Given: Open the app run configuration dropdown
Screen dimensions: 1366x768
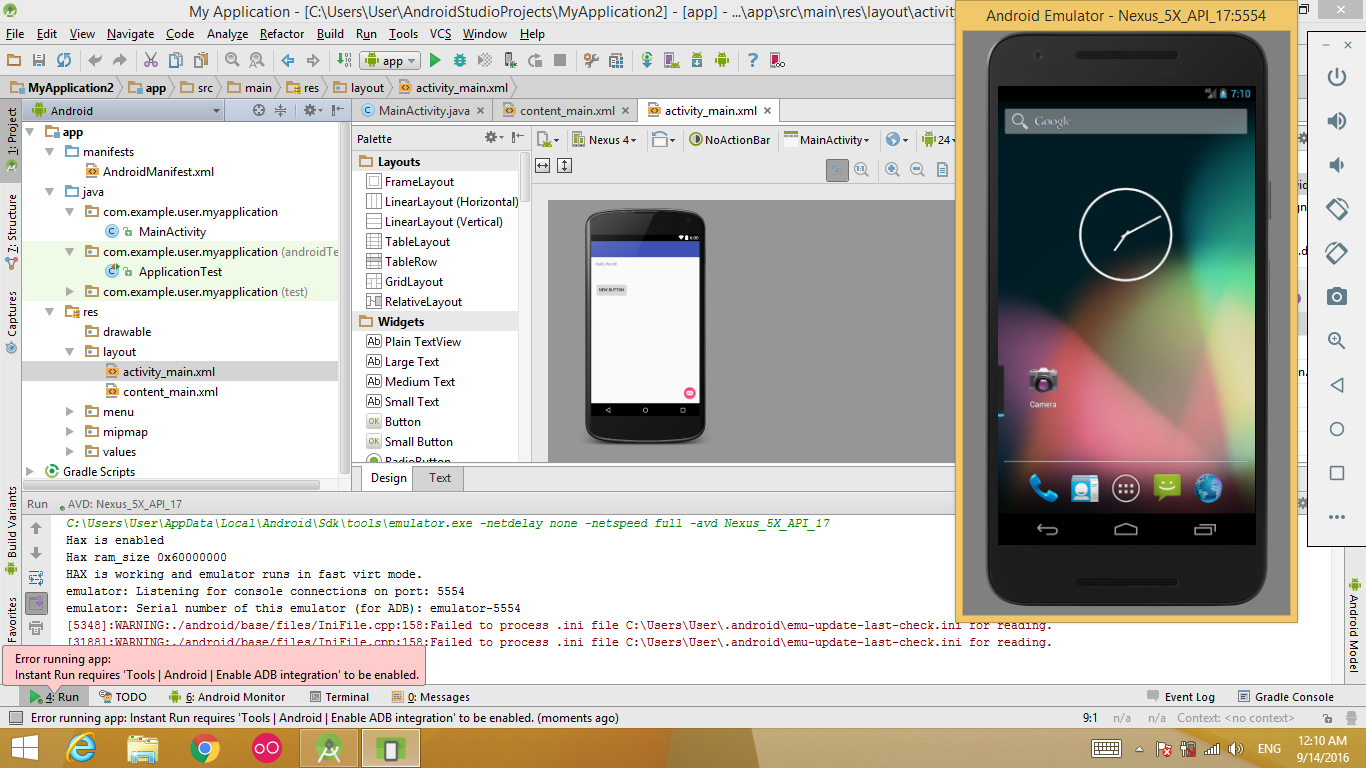Looking at the screenshot, I should pyautogui.click(x=391, y=61).
